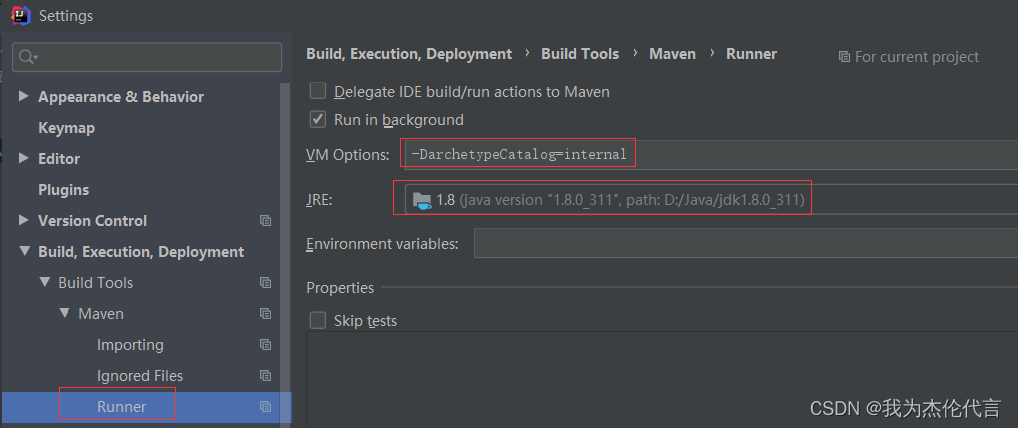
Task: Select the Maven item in the tree
Action: coord(101,314)
